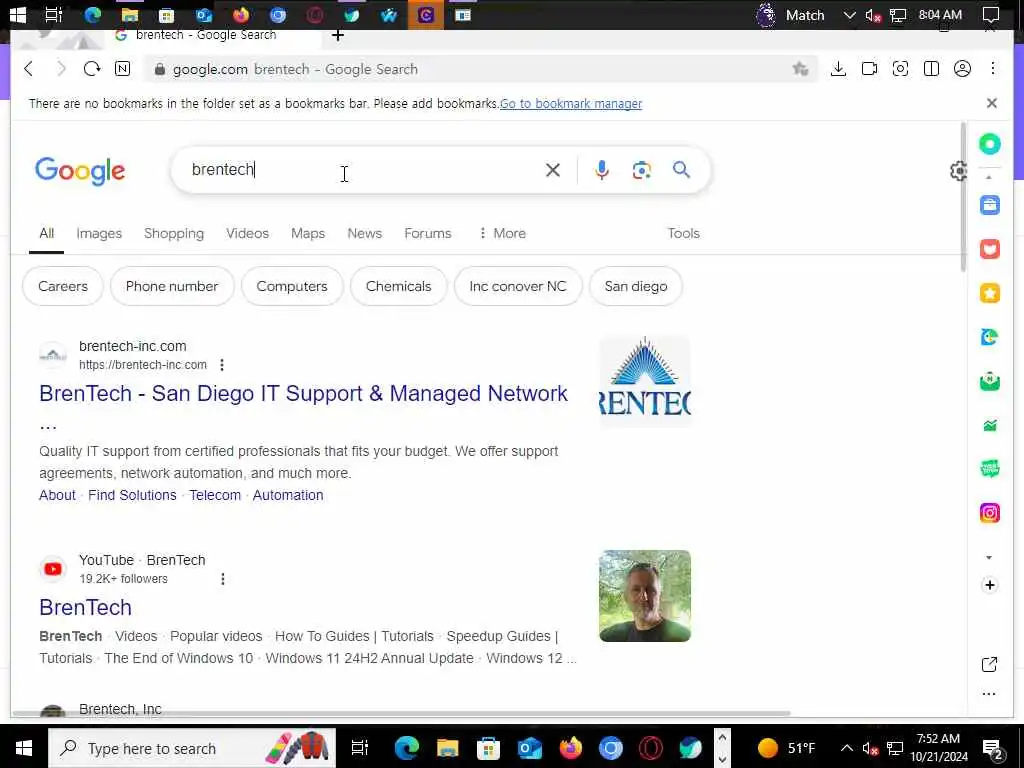Open the blue briefcase sidebar tool
Screen dimensions: 1024x768
(989, 205)
